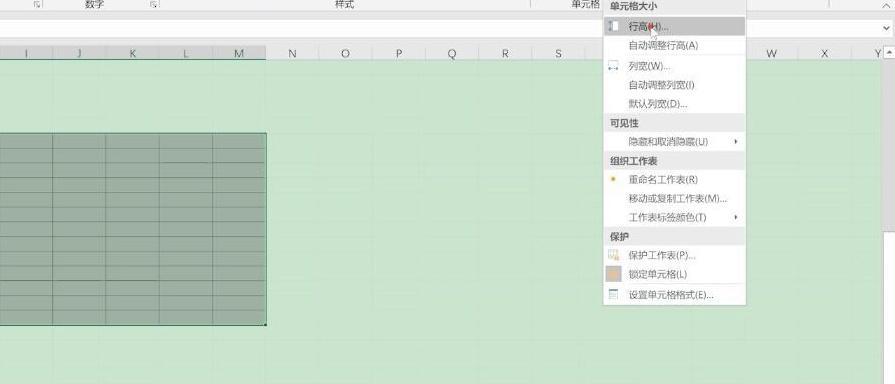Viewport: 895px width, 384px height.
Task: Click the Rename Sheet bullet icon
Action: click(x=614, y=179)
